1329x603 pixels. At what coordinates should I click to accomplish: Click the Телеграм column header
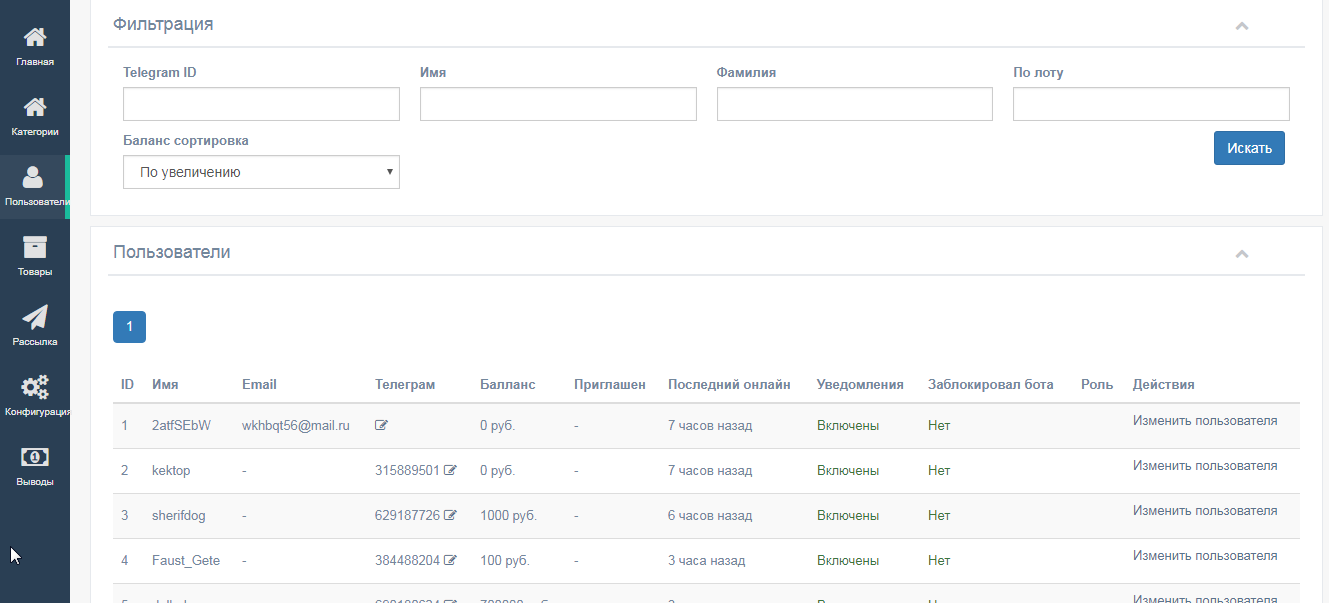(x=405, y=384)
